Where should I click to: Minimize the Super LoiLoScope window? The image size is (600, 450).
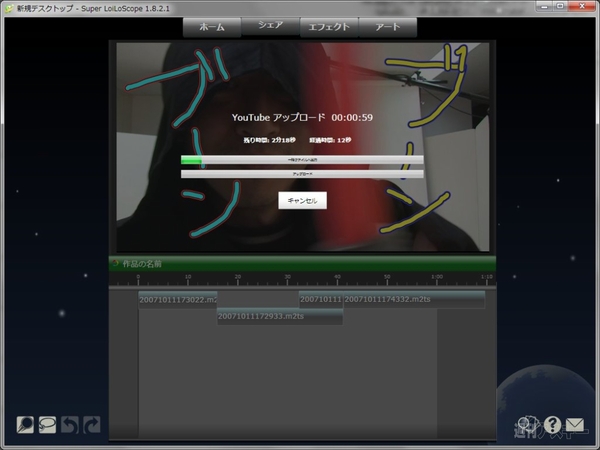click(544, 6)
